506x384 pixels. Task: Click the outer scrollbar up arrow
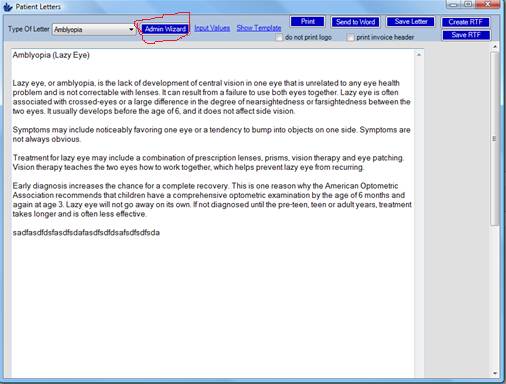pos(495,47)
